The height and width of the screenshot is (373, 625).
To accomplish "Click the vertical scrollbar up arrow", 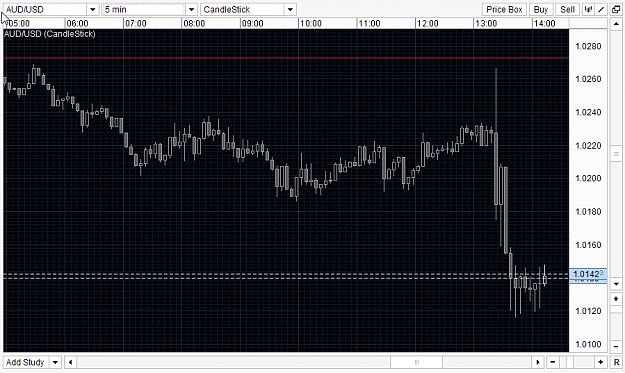I will pos(616,24).
